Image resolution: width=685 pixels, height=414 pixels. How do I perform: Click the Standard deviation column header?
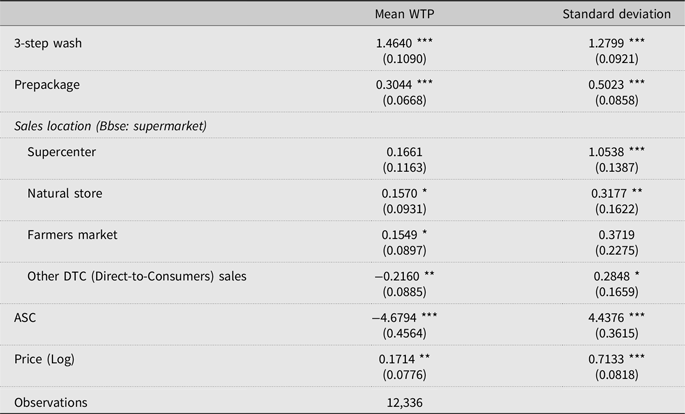click(x=616, y=14)
